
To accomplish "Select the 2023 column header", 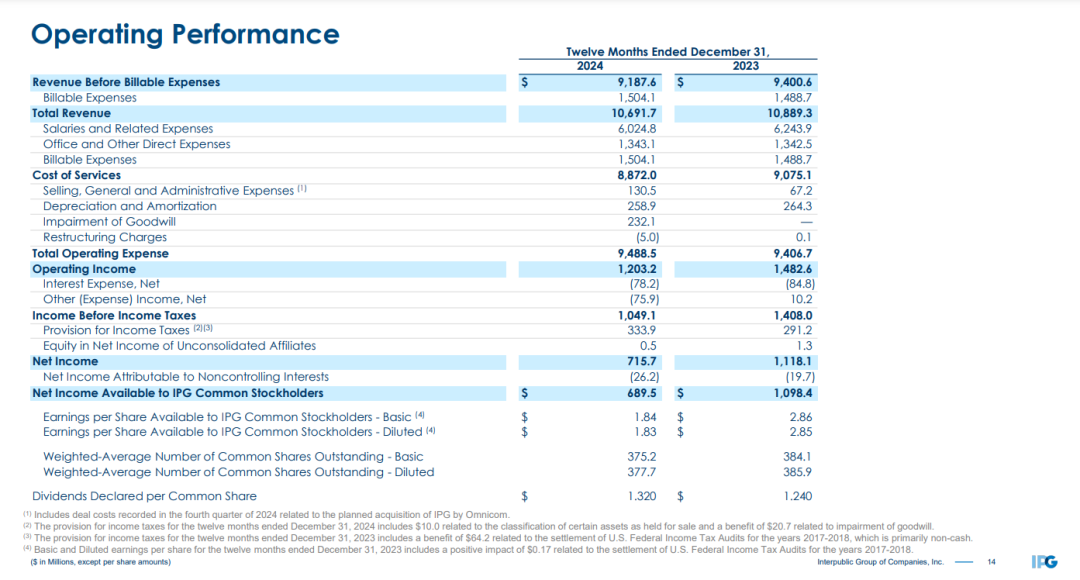I will pos(746,66).
